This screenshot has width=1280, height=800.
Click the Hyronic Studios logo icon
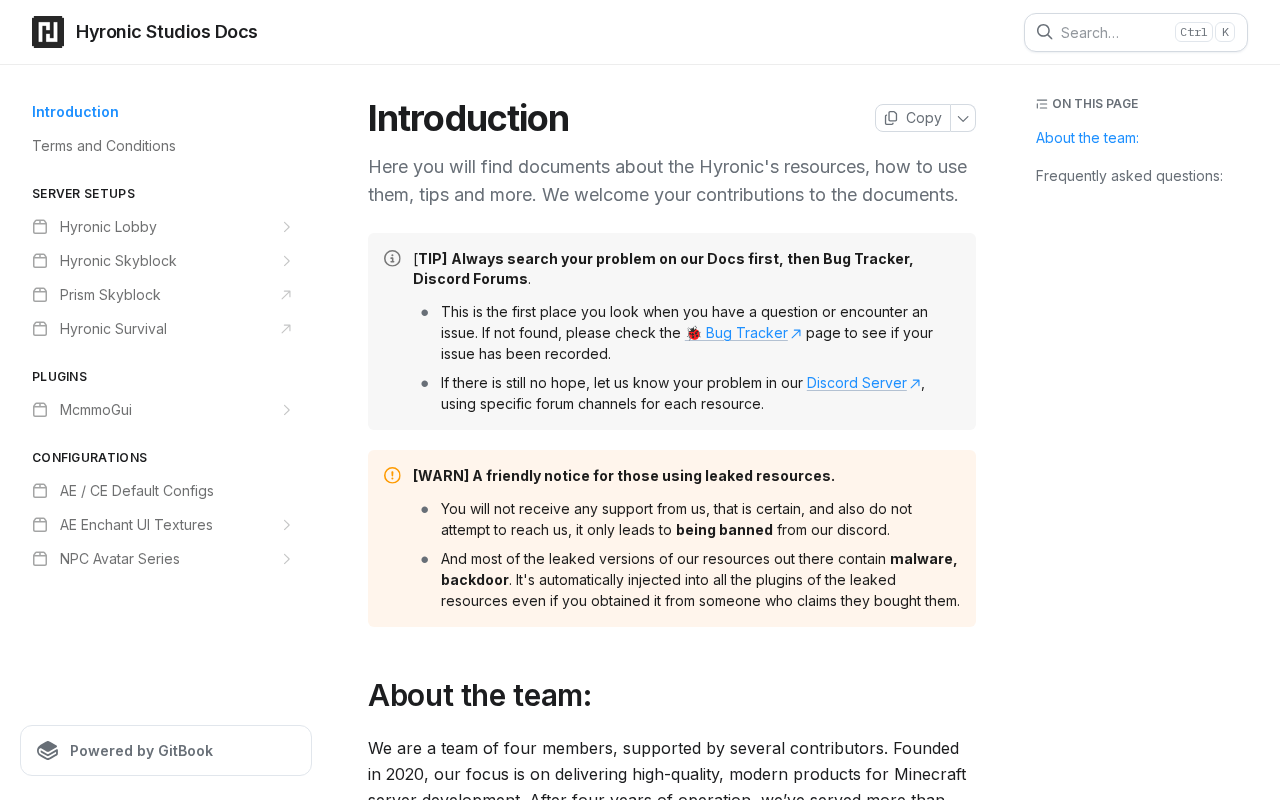point(48,32)
